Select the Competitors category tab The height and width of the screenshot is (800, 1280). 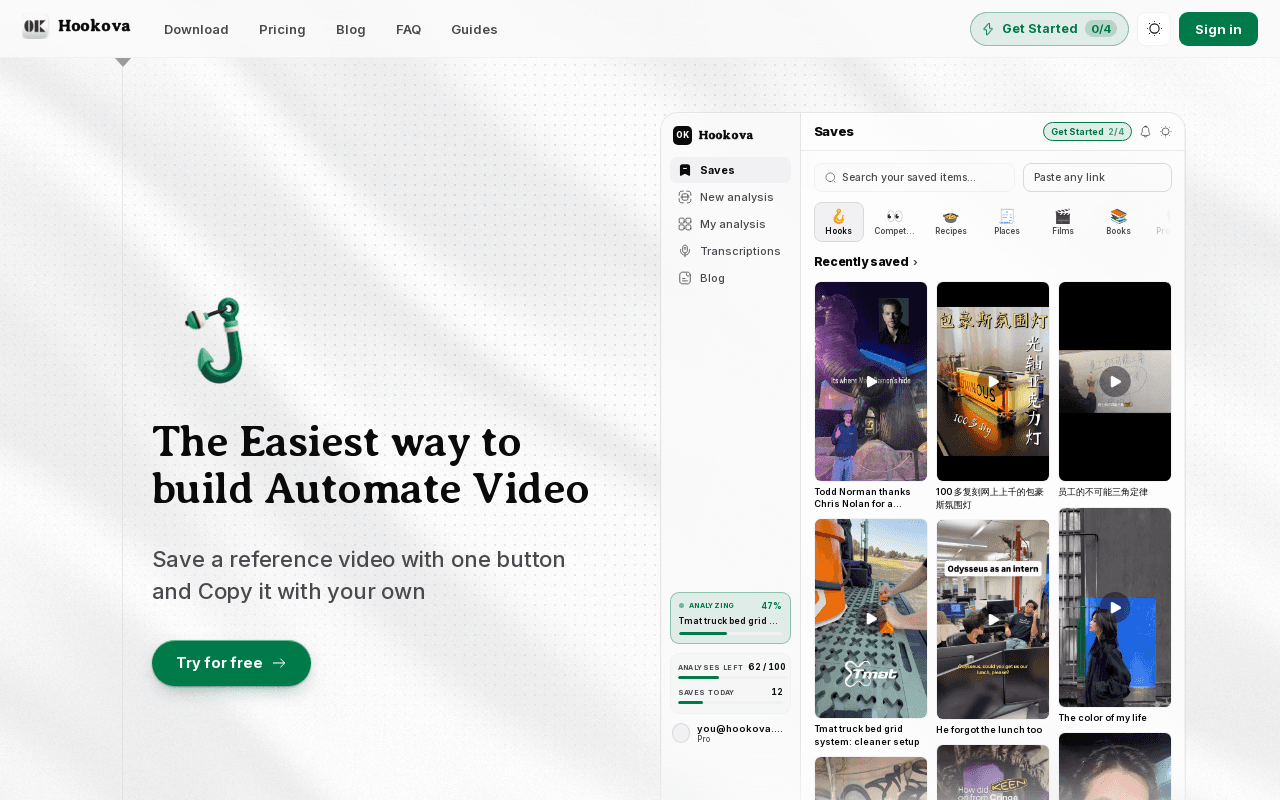click(894, 222)
